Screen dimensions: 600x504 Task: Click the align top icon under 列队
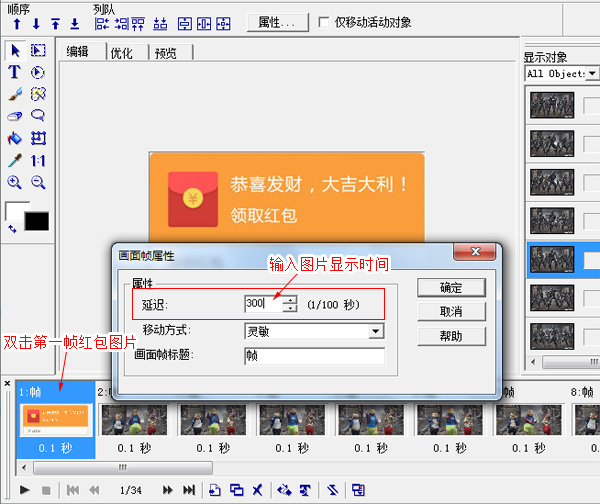point(138,24)
